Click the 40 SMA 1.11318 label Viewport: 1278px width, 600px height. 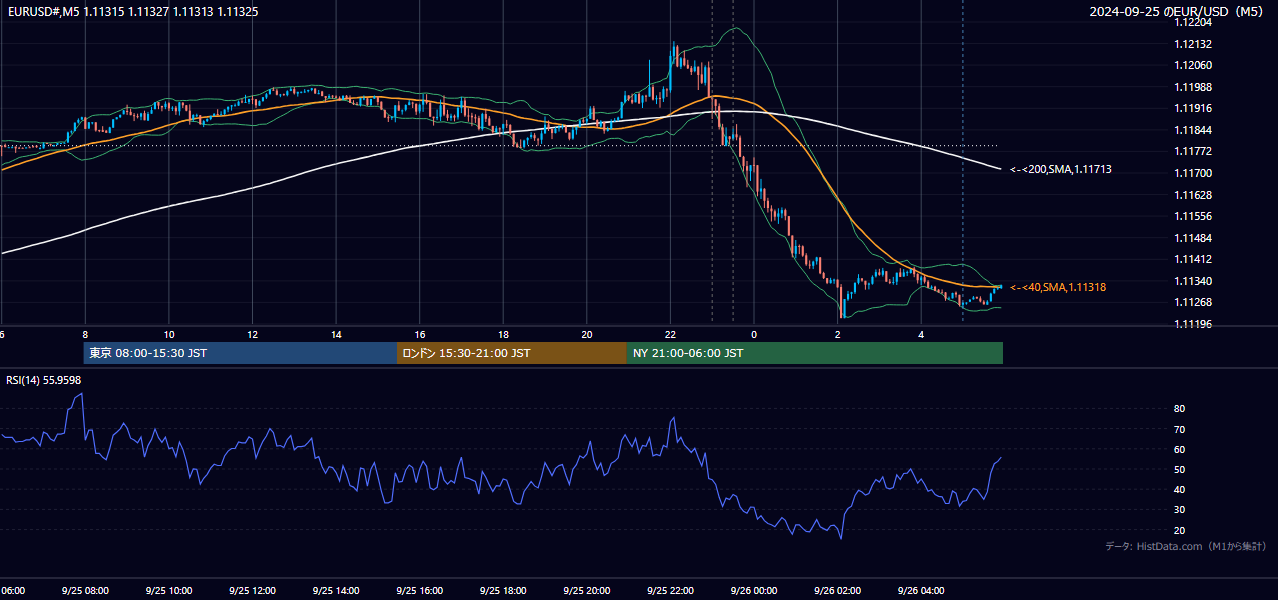1058,287
